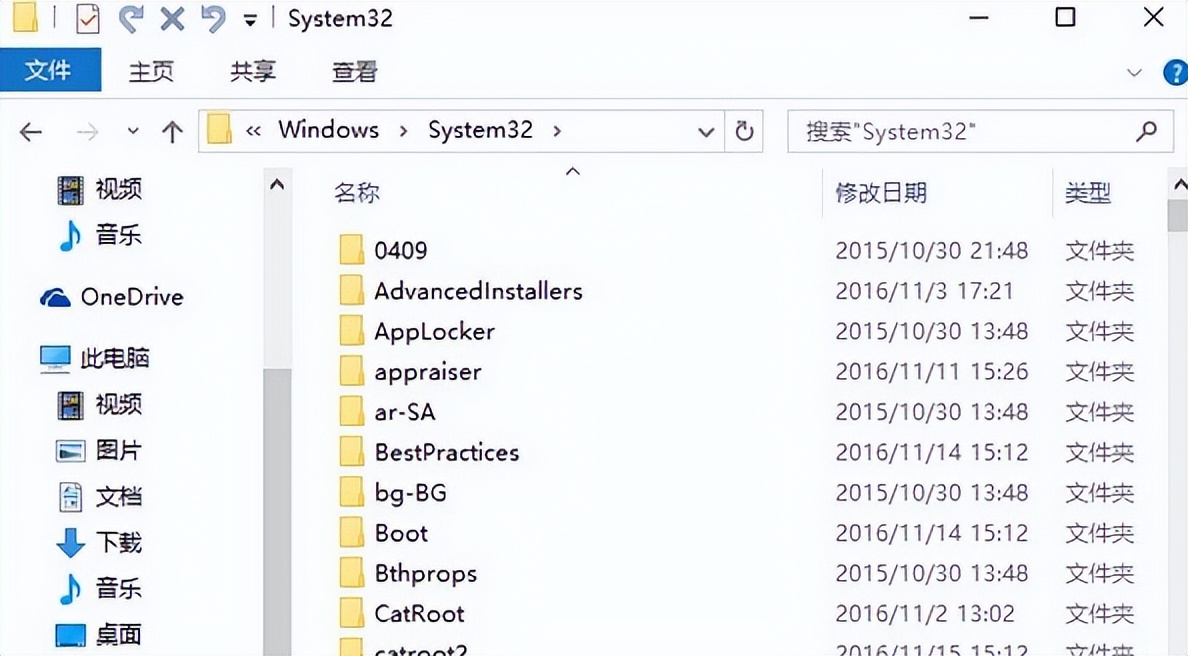
Task: Go back with the left arrow
Action: pos(30,133)
